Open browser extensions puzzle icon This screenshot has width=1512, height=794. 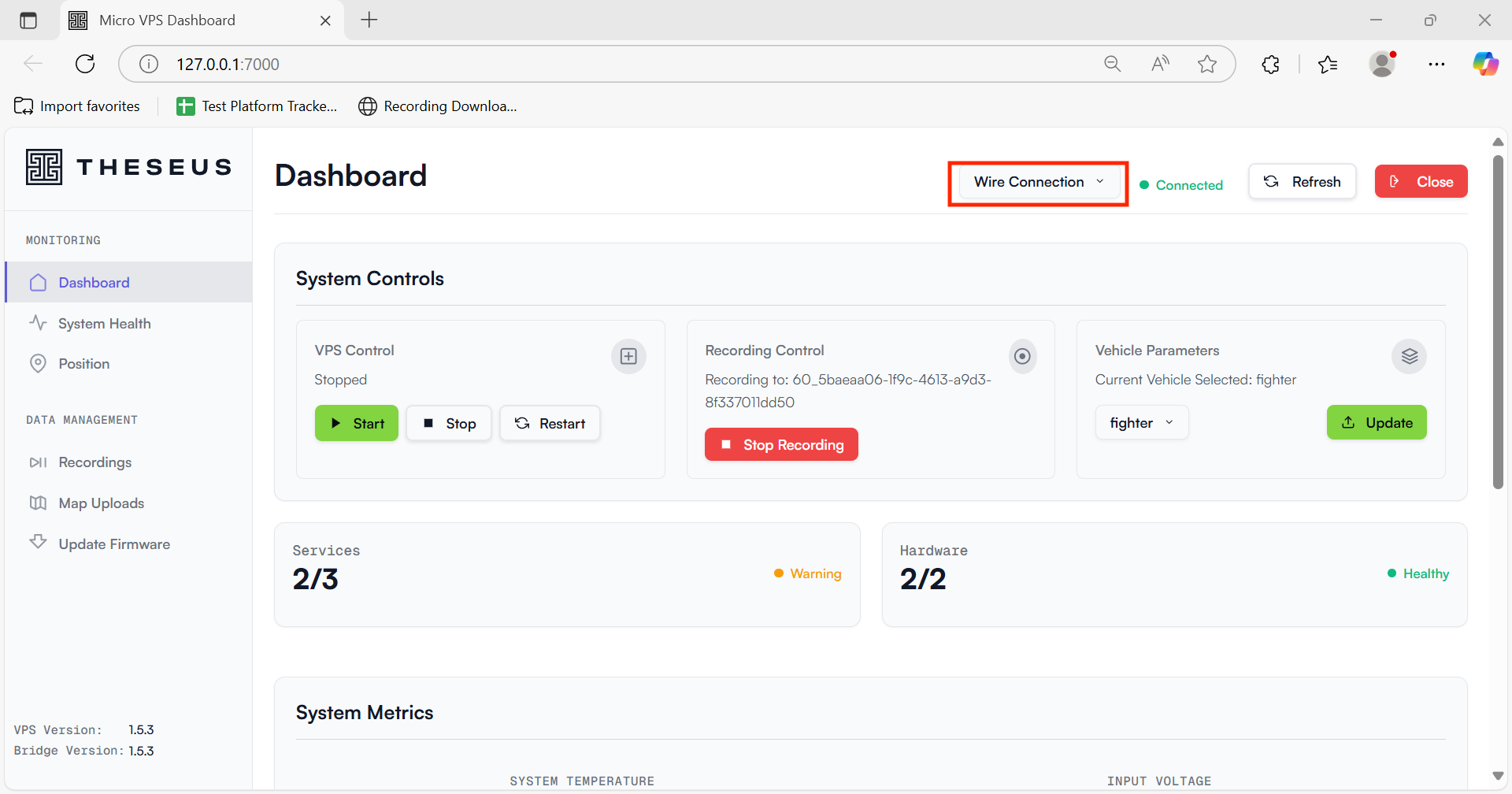pyautogui.click(x=1270, y=65)
